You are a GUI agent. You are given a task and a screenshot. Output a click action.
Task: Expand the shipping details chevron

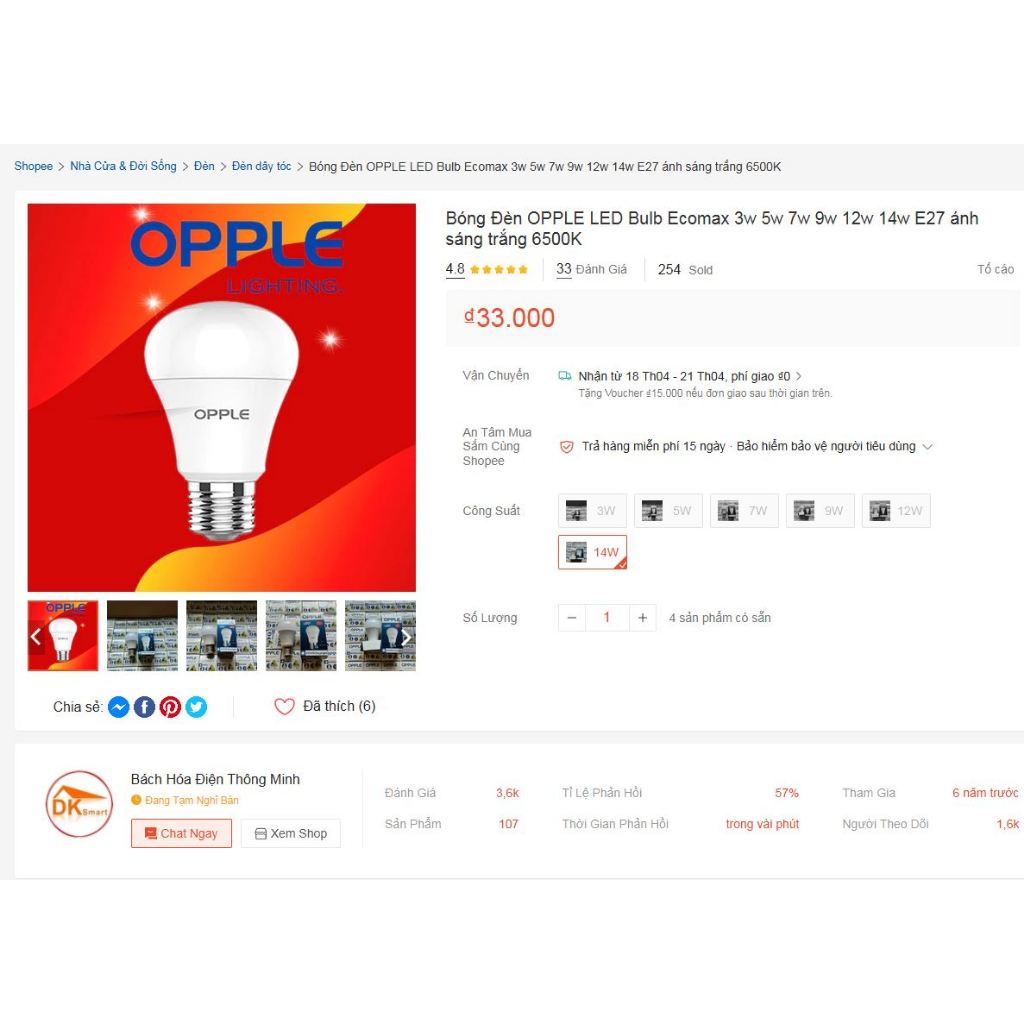pyautogui.click(x=799, y=376)
